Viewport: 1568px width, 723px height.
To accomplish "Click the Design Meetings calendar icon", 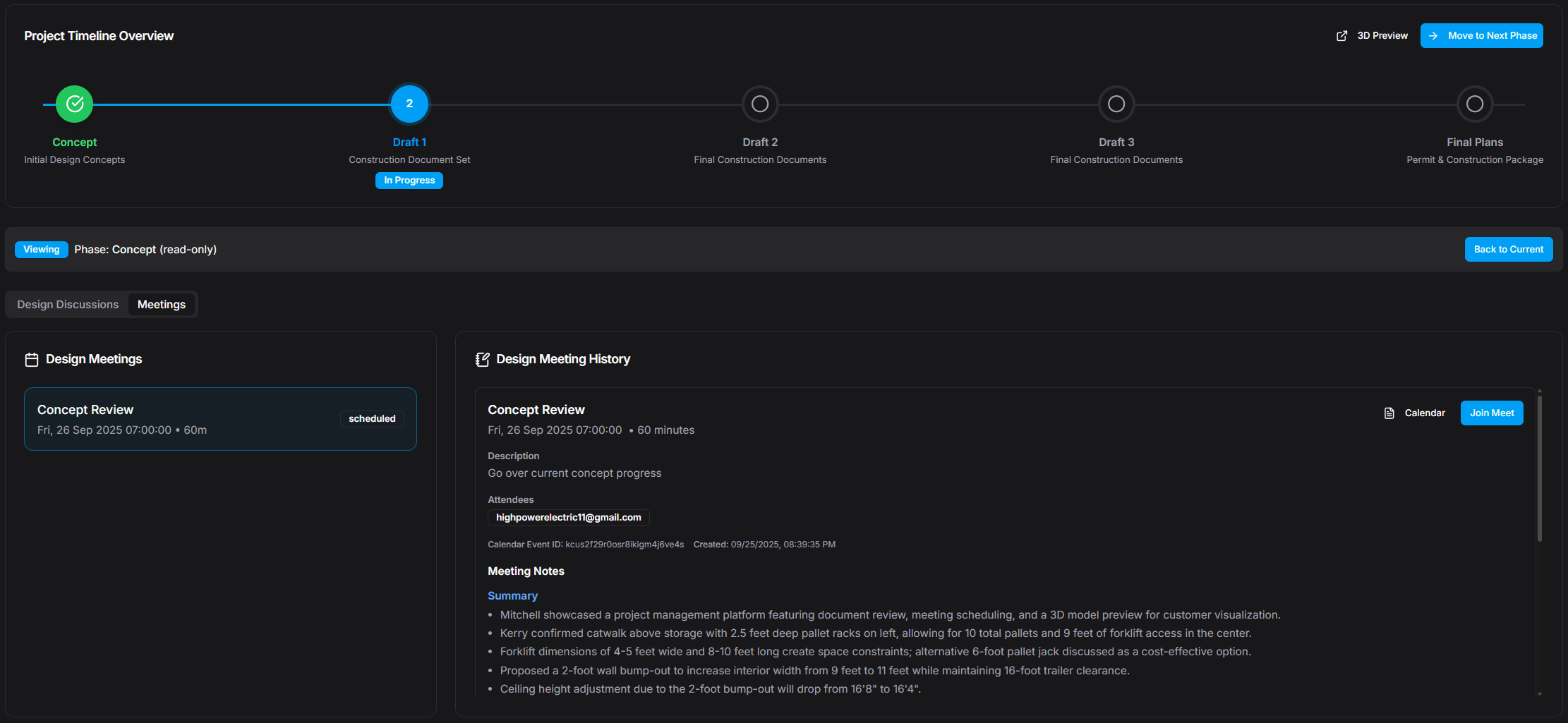I will point(32,360).
